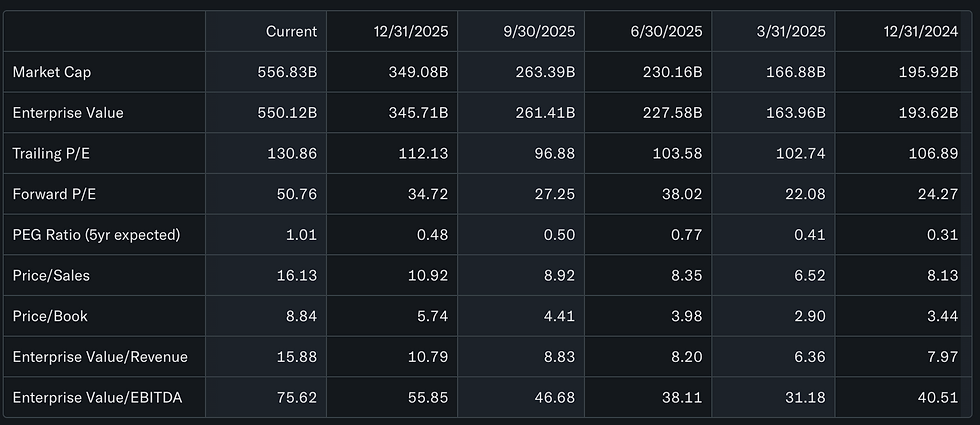Click the Enterprise Value/Revenue row label

coord(100,356)
